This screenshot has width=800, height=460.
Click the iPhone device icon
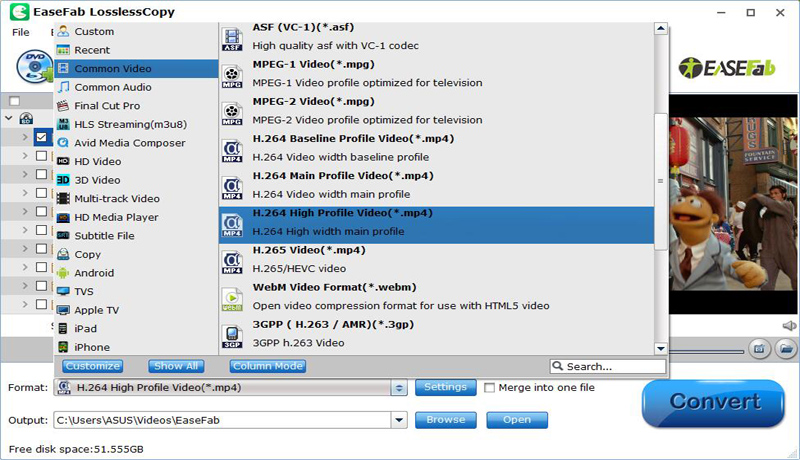pyautogui.click(x=63, y=347)
